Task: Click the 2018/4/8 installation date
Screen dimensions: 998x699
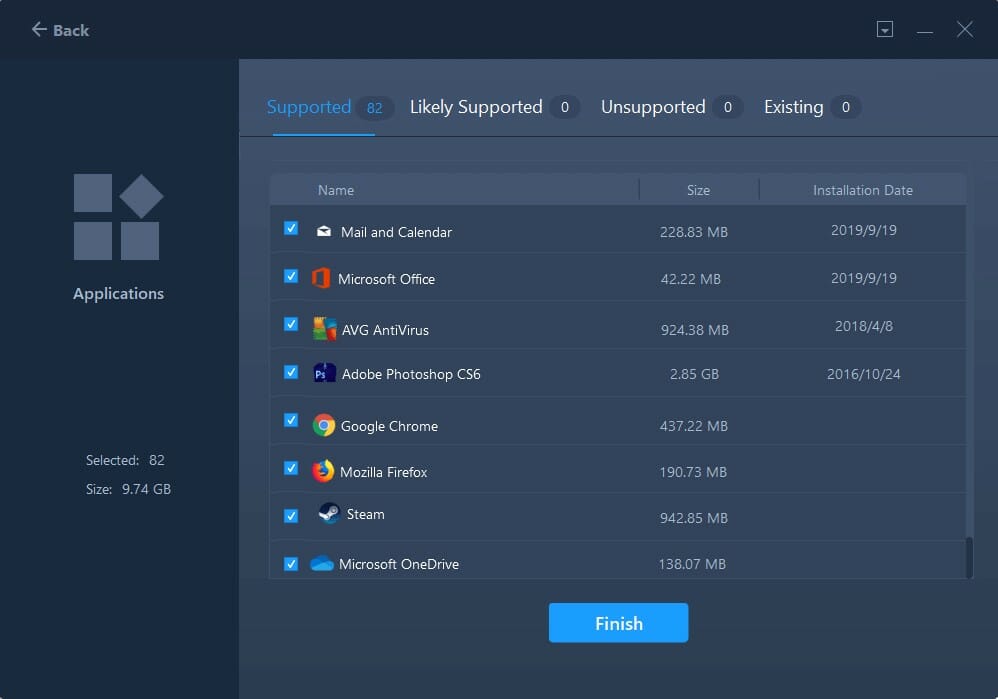Action: tap(864, 327)
